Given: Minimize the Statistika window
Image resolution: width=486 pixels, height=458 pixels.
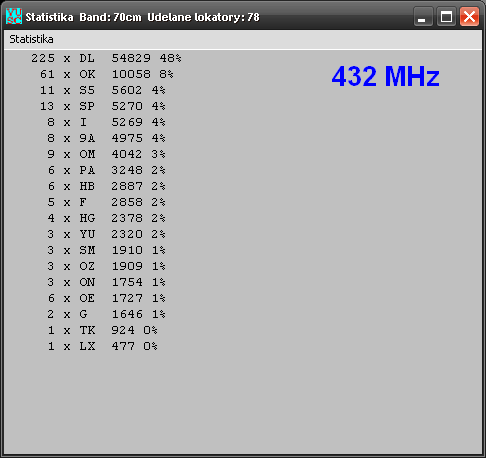Looking at the screenshot, I should 423,16.
